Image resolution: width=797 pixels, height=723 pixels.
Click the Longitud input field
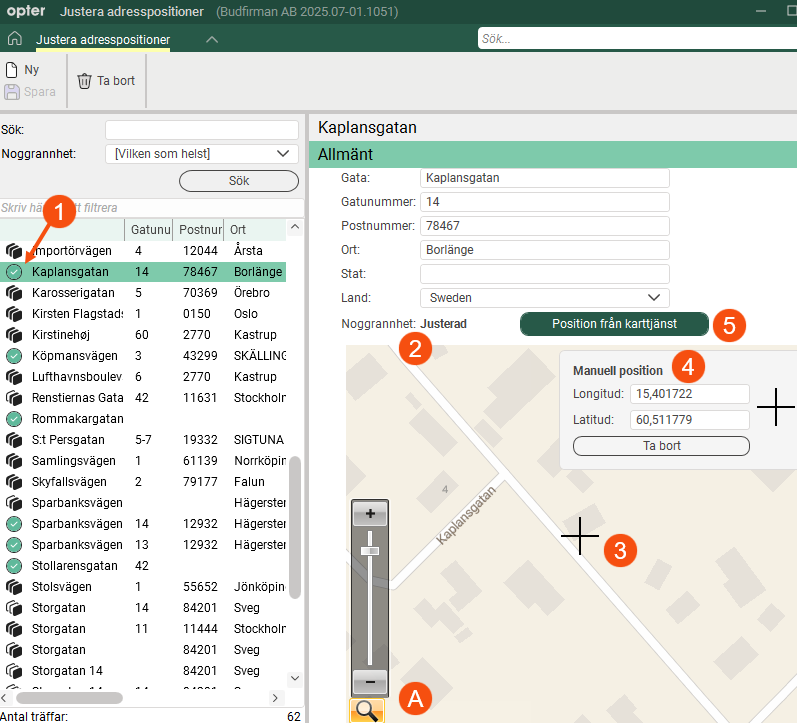(x=689, y=394)
